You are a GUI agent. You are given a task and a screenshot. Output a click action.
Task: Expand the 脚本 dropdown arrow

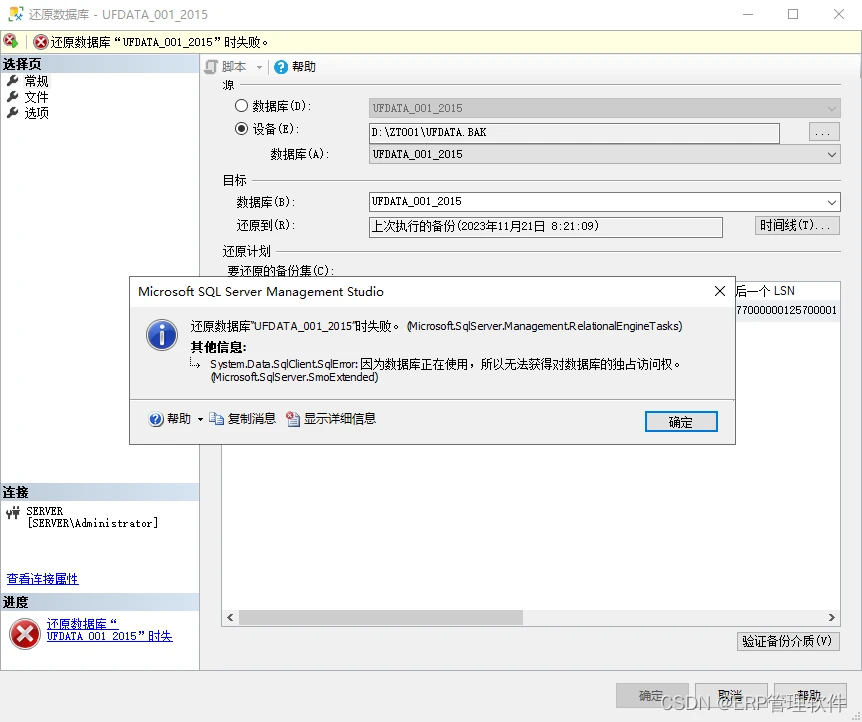[x=259, y=67]
